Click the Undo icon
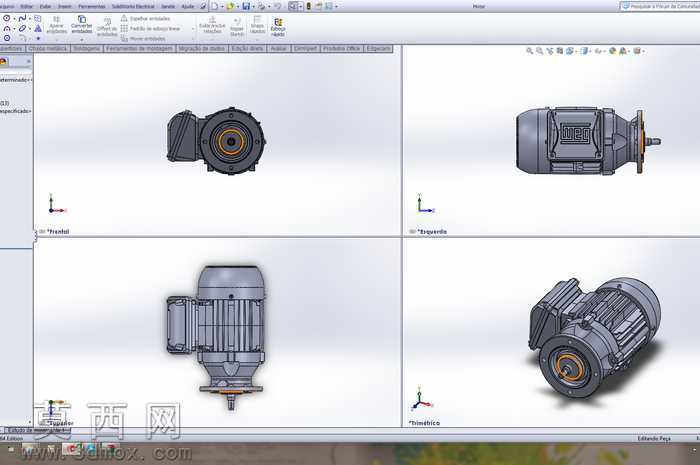Screen dimensions: 700x465 point(277,6)
